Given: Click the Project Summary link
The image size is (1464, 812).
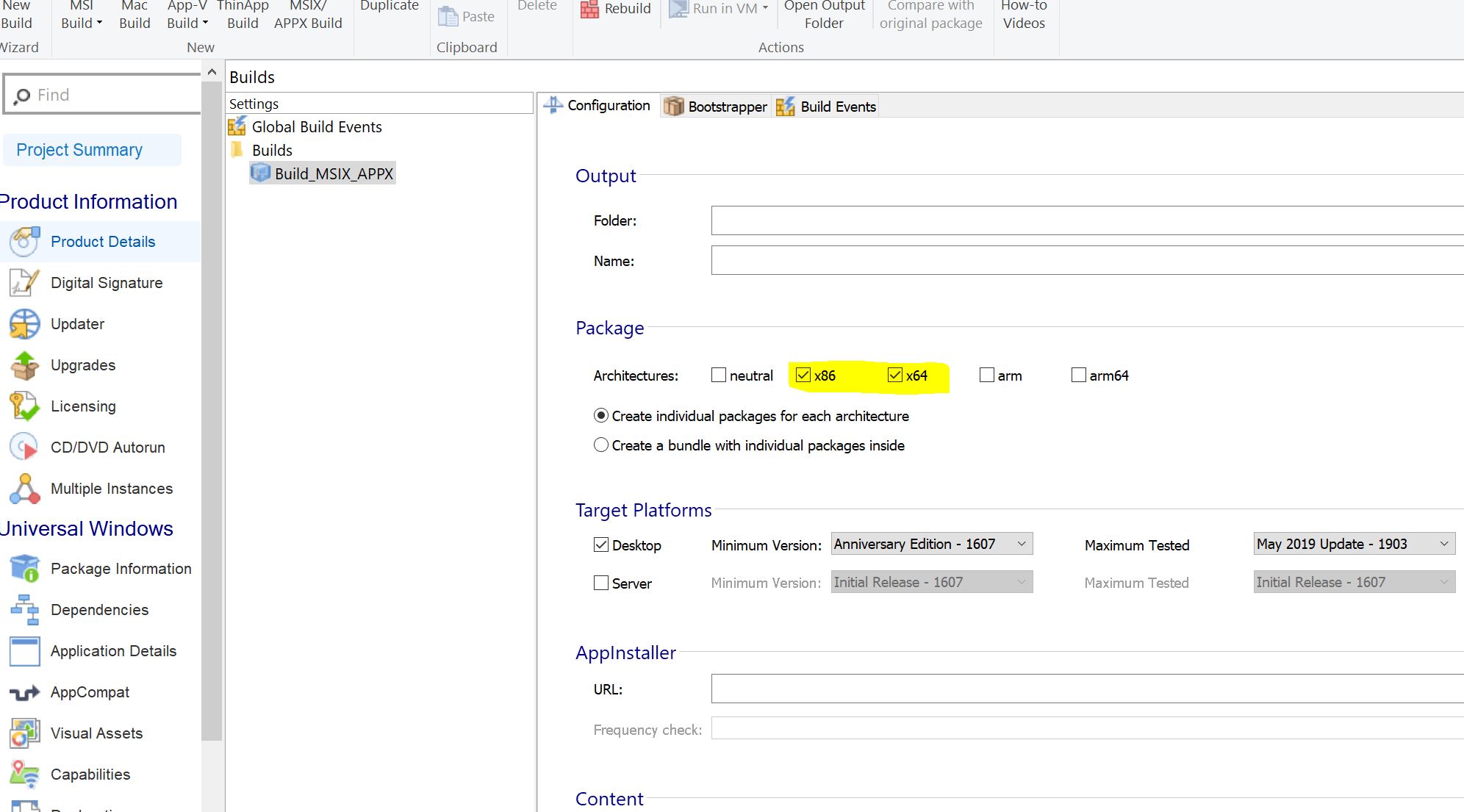Looking at the screenshot, I should [x=79, y=150].
